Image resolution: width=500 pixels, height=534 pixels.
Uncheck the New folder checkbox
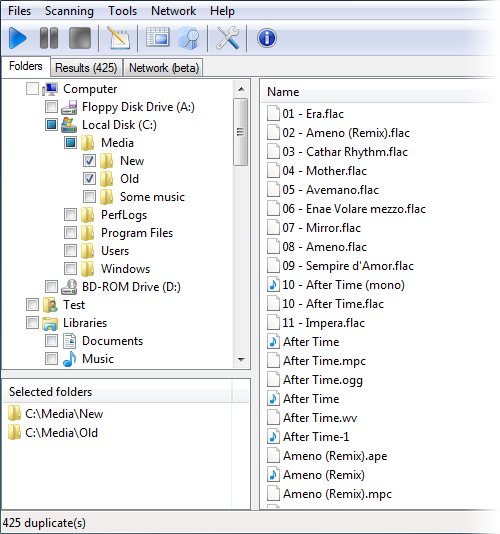pos(90,161)
